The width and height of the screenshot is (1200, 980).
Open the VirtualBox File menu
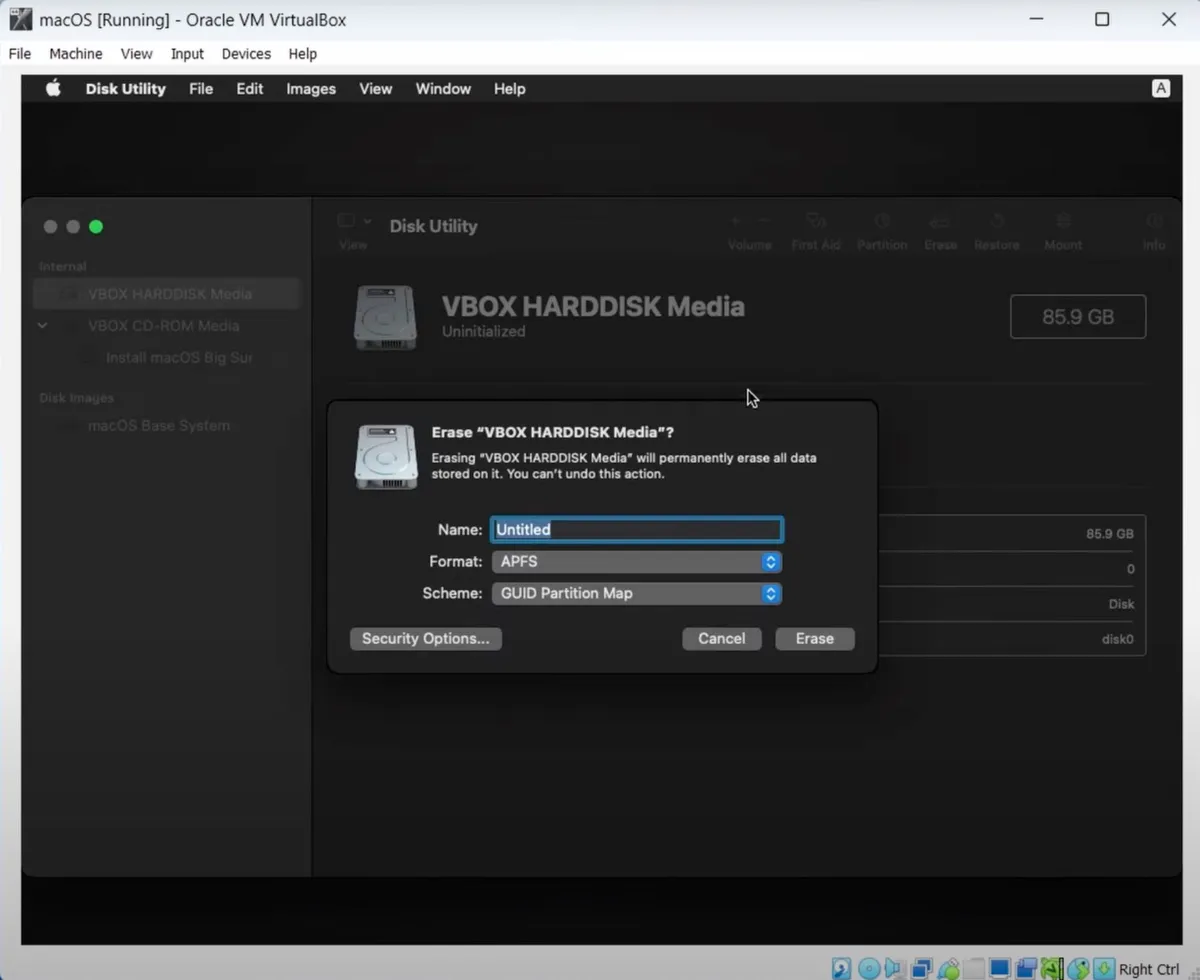pyautogui.click(x=20, y=54)
